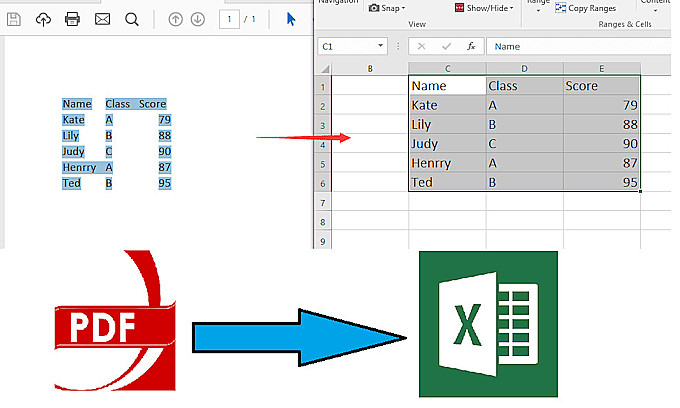Select row 1 header
Screen dimensions: 680x408
[323, 87]
